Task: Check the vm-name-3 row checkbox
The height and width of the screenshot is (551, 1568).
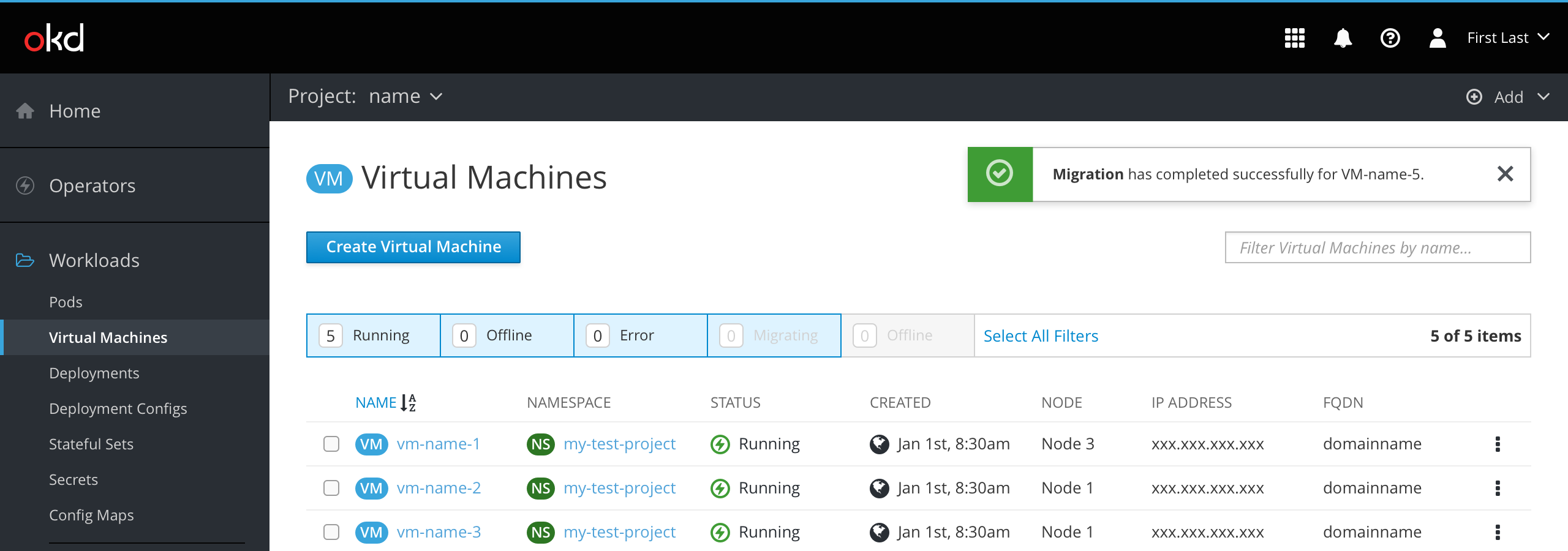Action: coord(331,532)
